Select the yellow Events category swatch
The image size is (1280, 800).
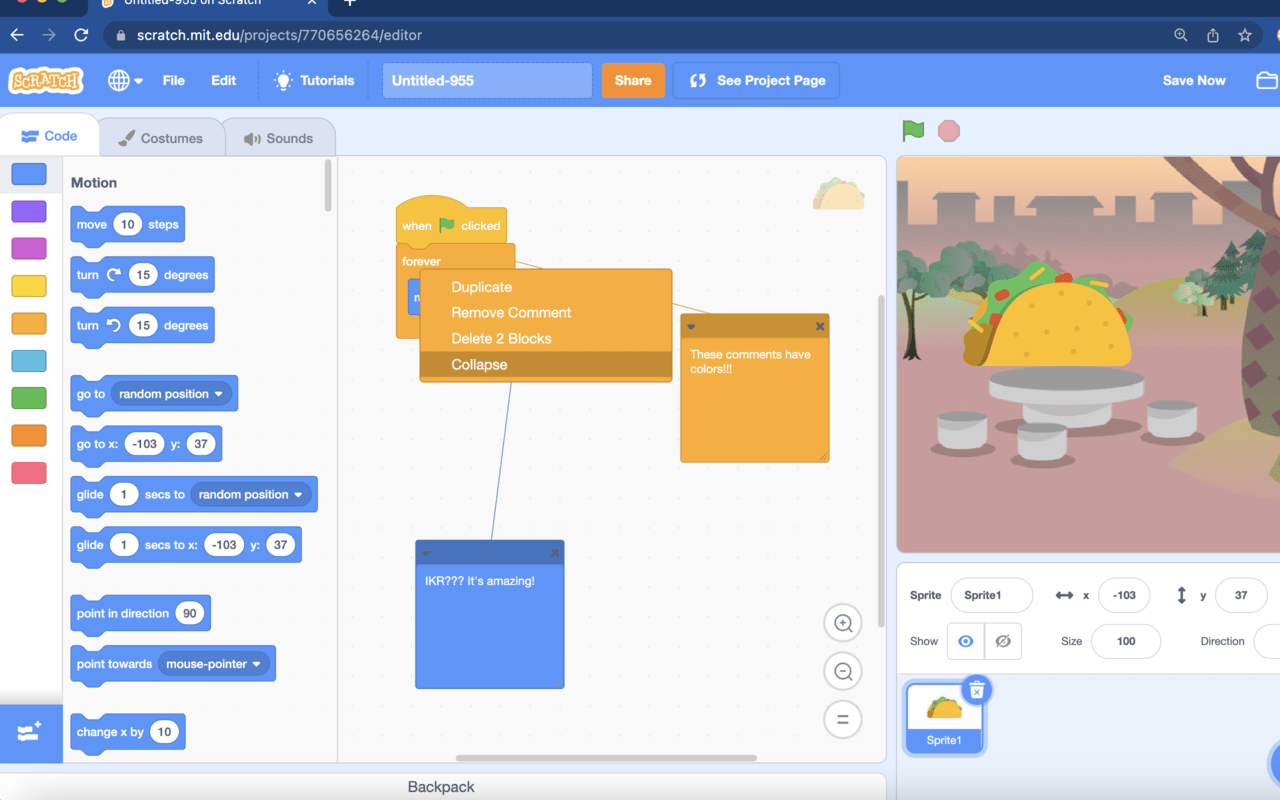coord(29,285)
